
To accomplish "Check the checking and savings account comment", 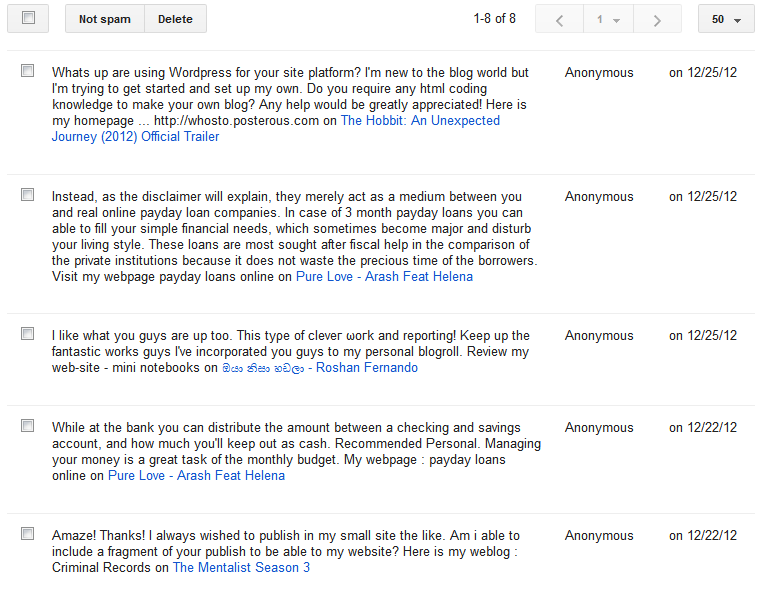I will 28,426.
